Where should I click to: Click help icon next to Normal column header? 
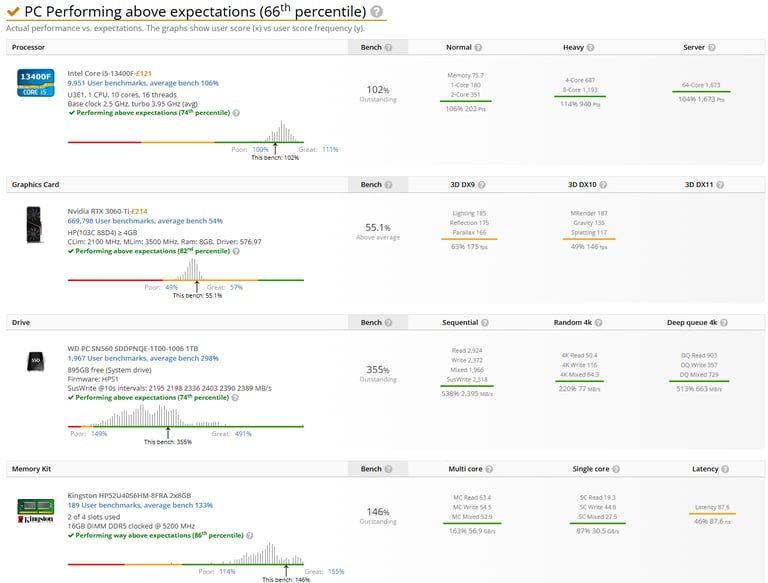point(478,48)
